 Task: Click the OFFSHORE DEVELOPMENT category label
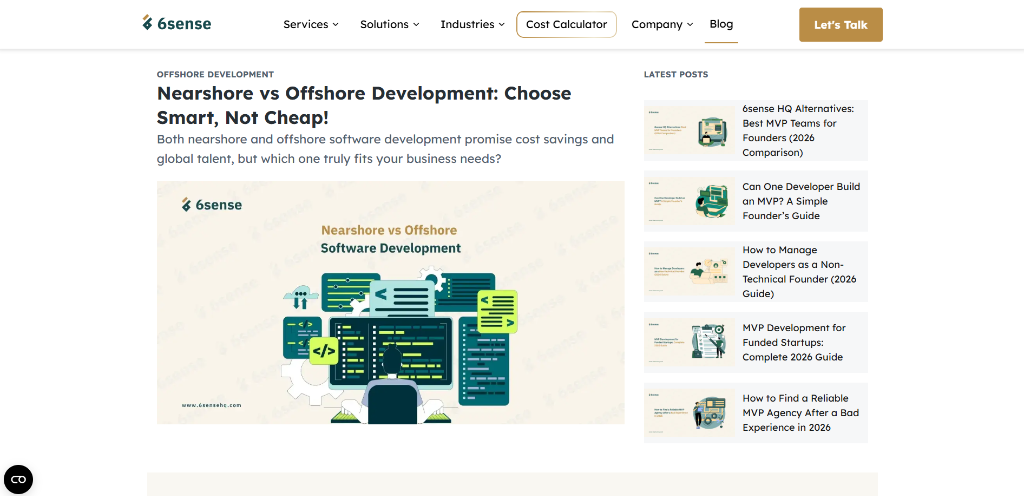215,74
